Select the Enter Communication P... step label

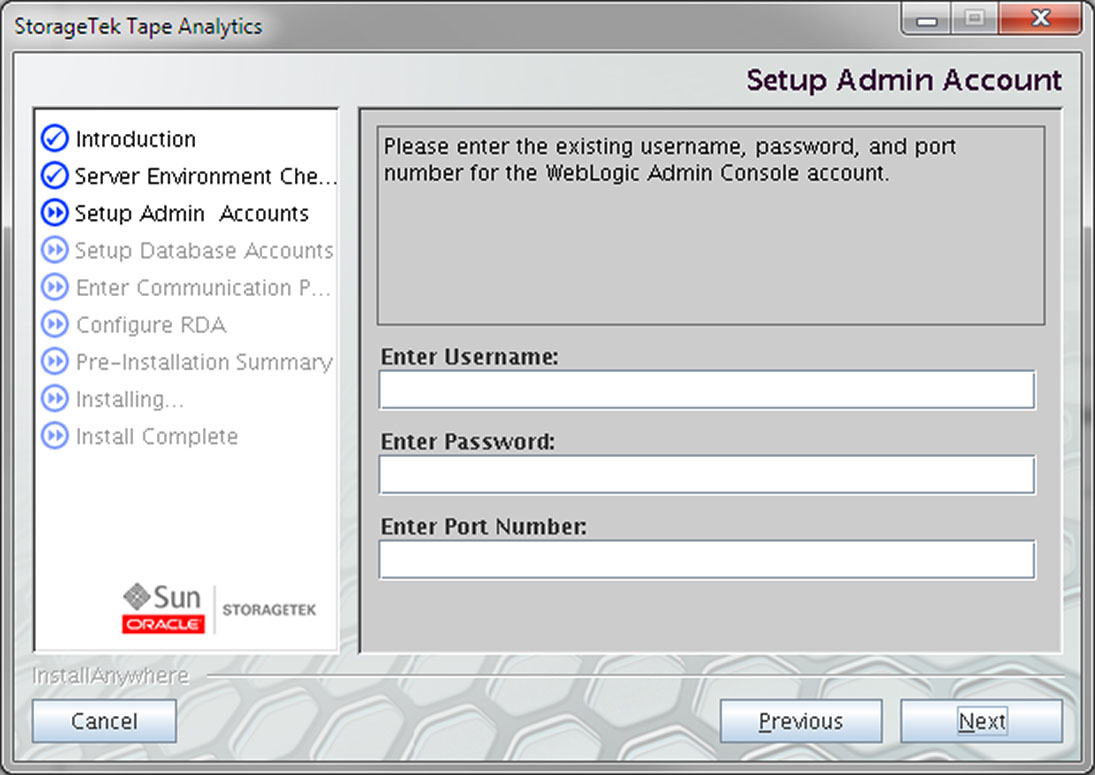pos(203,288)
